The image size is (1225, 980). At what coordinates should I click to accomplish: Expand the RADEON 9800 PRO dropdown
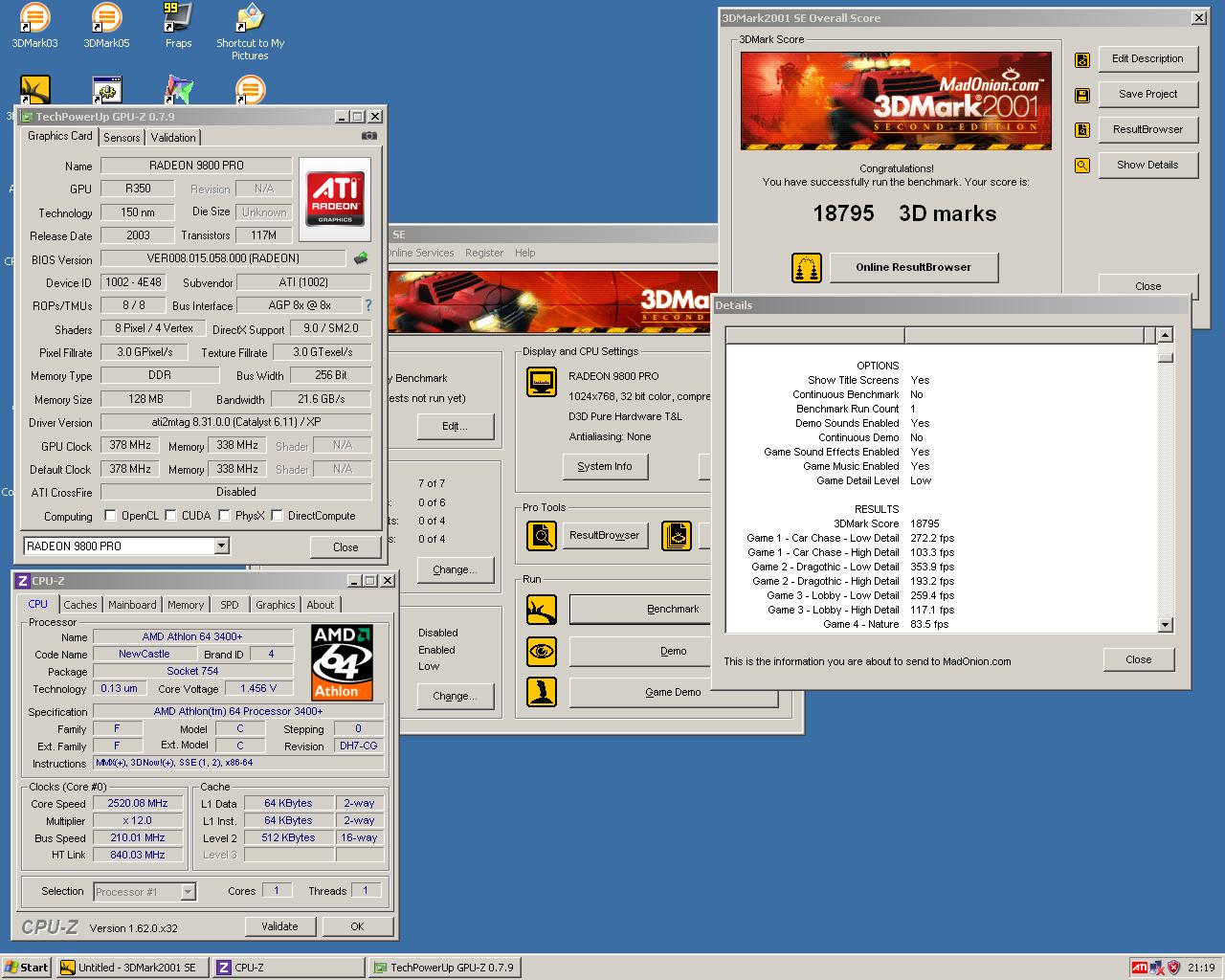(221, 546)
